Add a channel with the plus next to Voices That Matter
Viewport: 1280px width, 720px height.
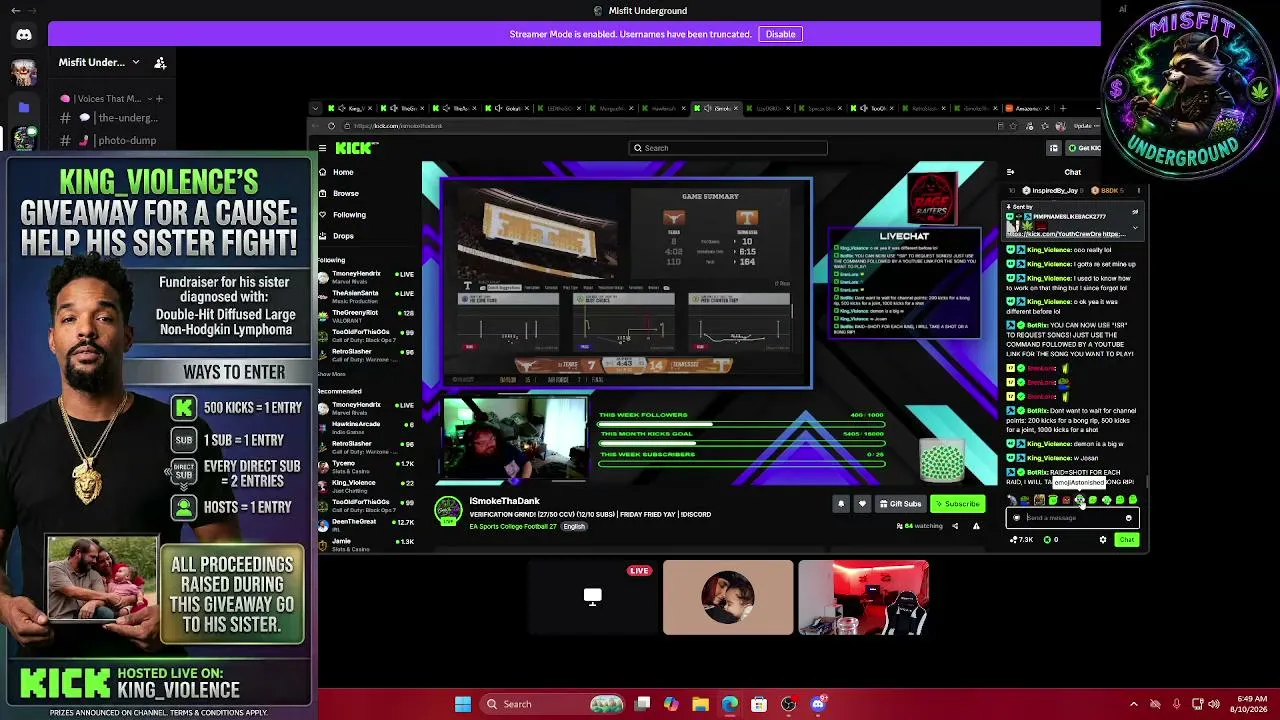coord(159,99)
